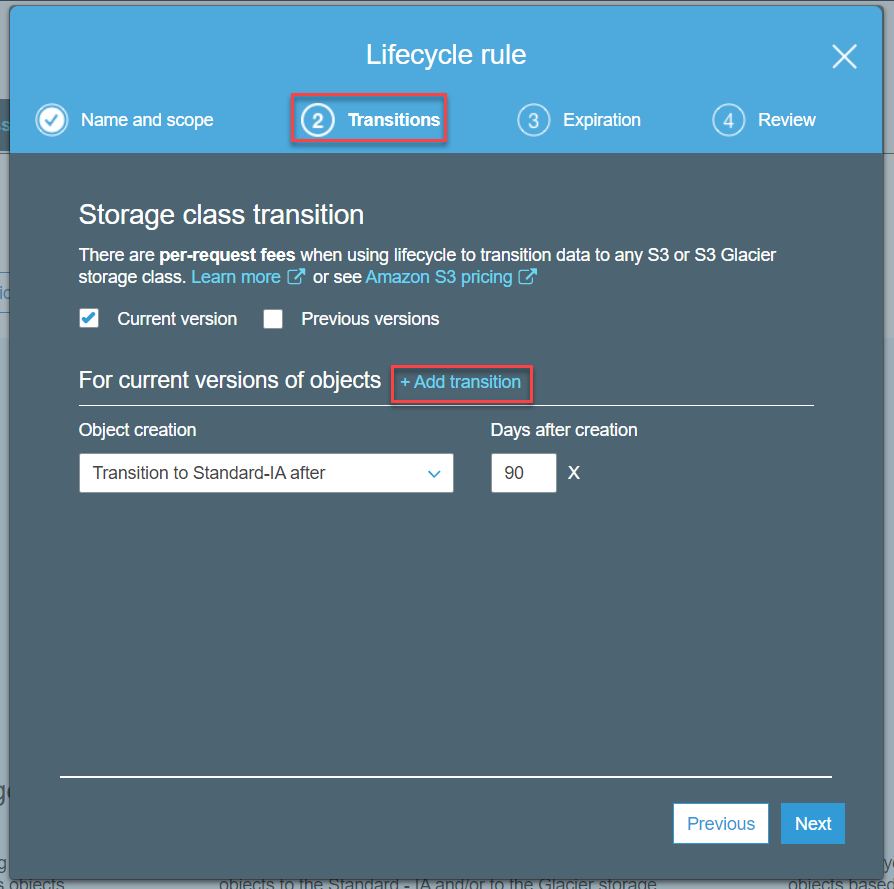Click external link icon beside Amazon S3 pricing

click(x=527, y=277)
